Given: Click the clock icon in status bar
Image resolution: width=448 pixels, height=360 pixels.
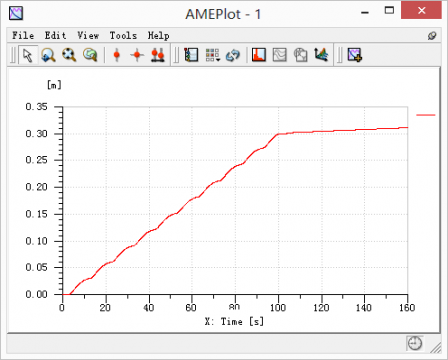Looking at the screenshot, I should pyautogui.click(x=415, y=343).
